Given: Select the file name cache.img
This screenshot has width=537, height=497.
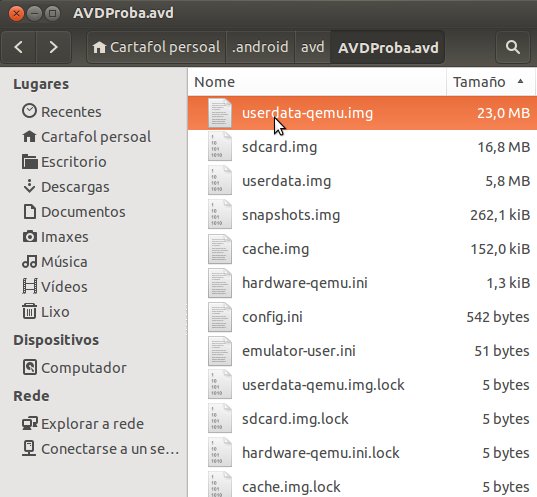Looking at the screenshot, I should click(x=276, y=249).
